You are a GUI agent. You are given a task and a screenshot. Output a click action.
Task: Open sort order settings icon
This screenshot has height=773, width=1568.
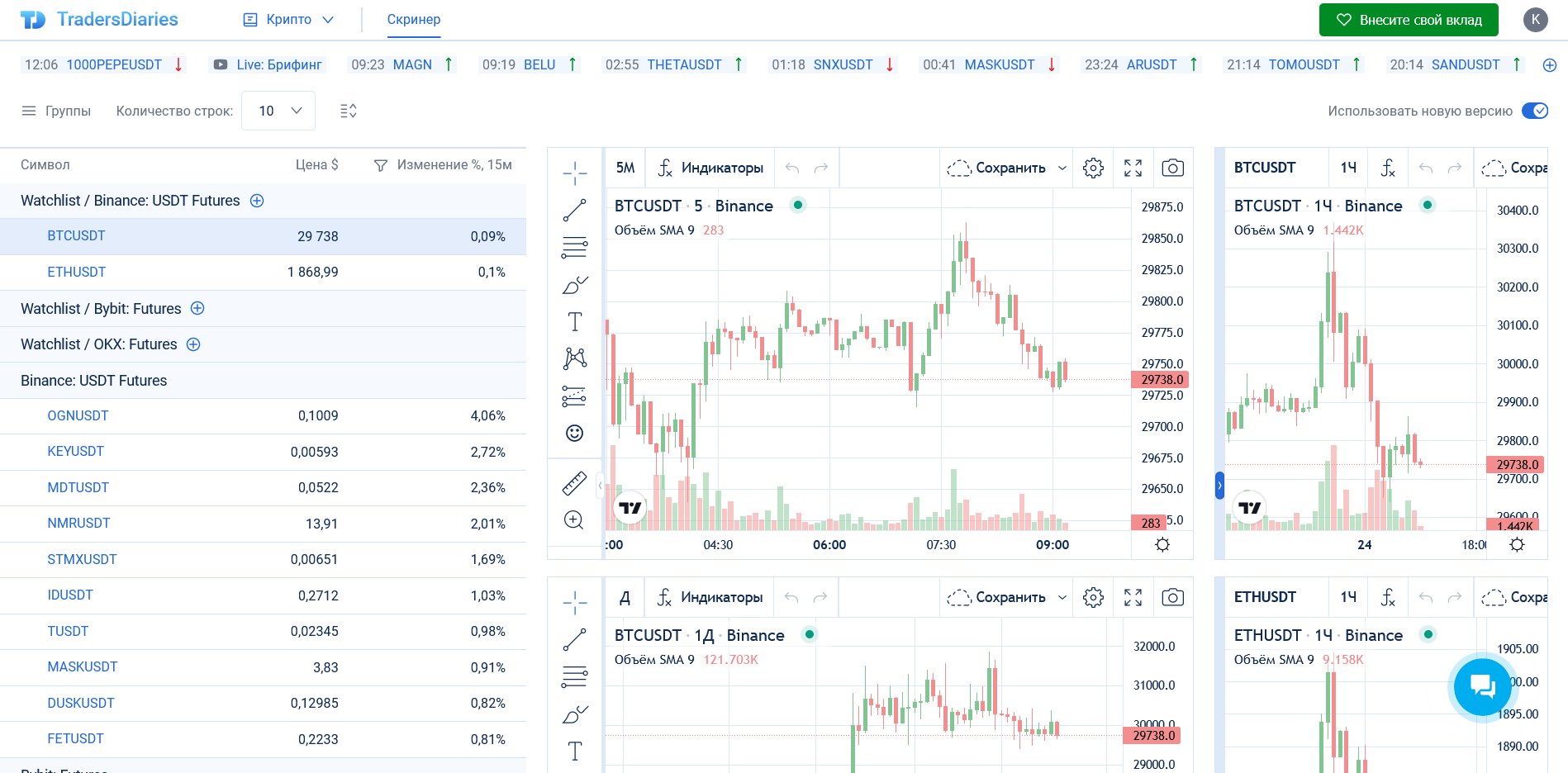pos(349,111)
